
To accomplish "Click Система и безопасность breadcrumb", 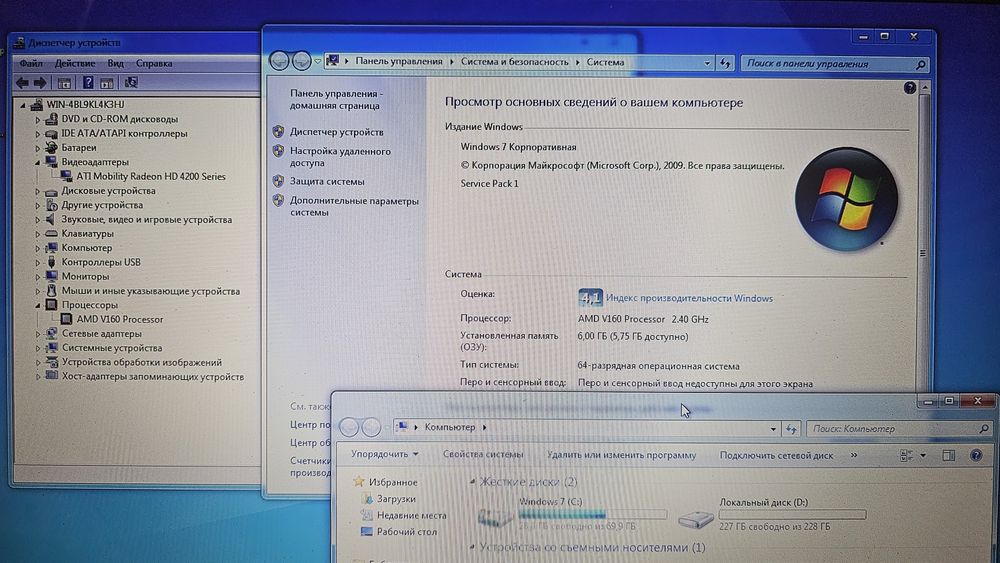I will (x=514, y=62).
